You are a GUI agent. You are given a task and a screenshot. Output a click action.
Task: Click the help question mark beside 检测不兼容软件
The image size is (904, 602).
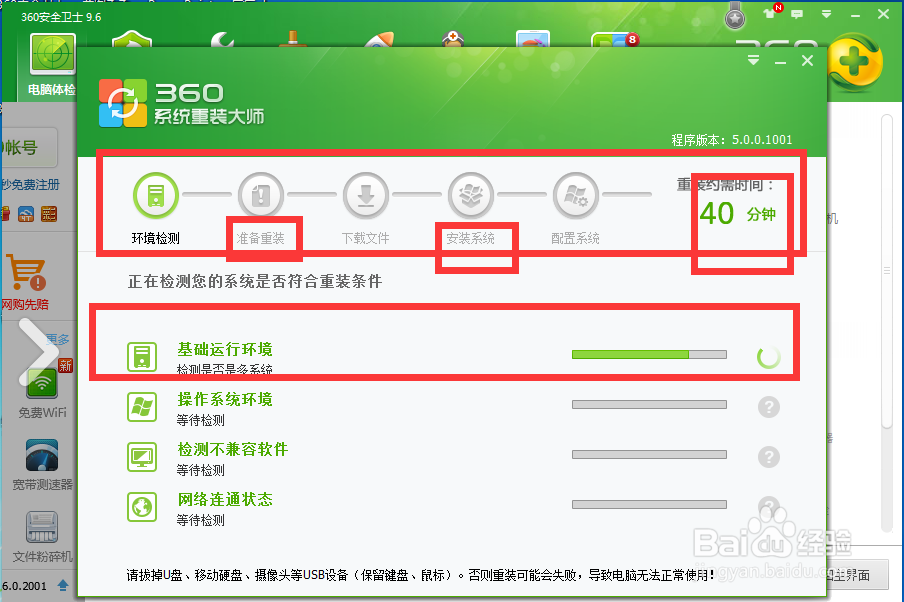[768, 457]
